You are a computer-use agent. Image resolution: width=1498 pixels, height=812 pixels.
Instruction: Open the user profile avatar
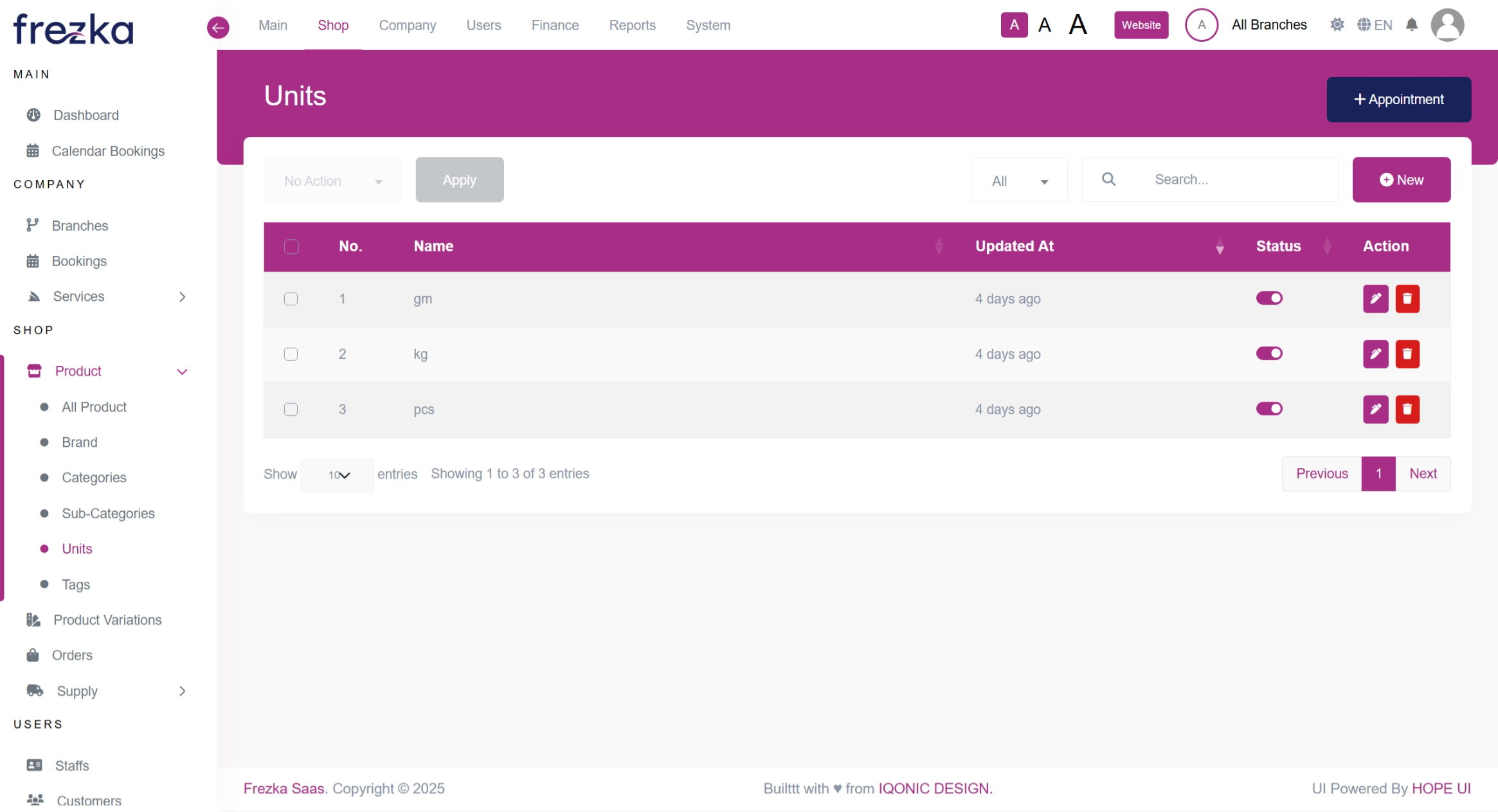[x=1447, y=25]
